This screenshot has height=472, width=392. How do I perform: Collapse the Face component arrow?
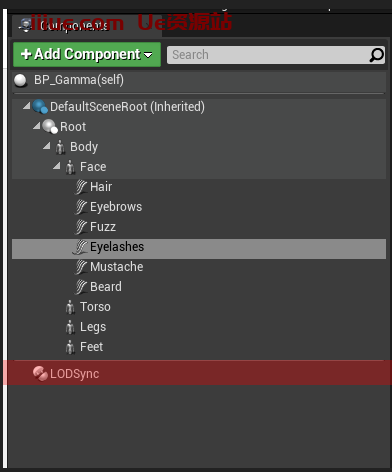pos(57,166)
